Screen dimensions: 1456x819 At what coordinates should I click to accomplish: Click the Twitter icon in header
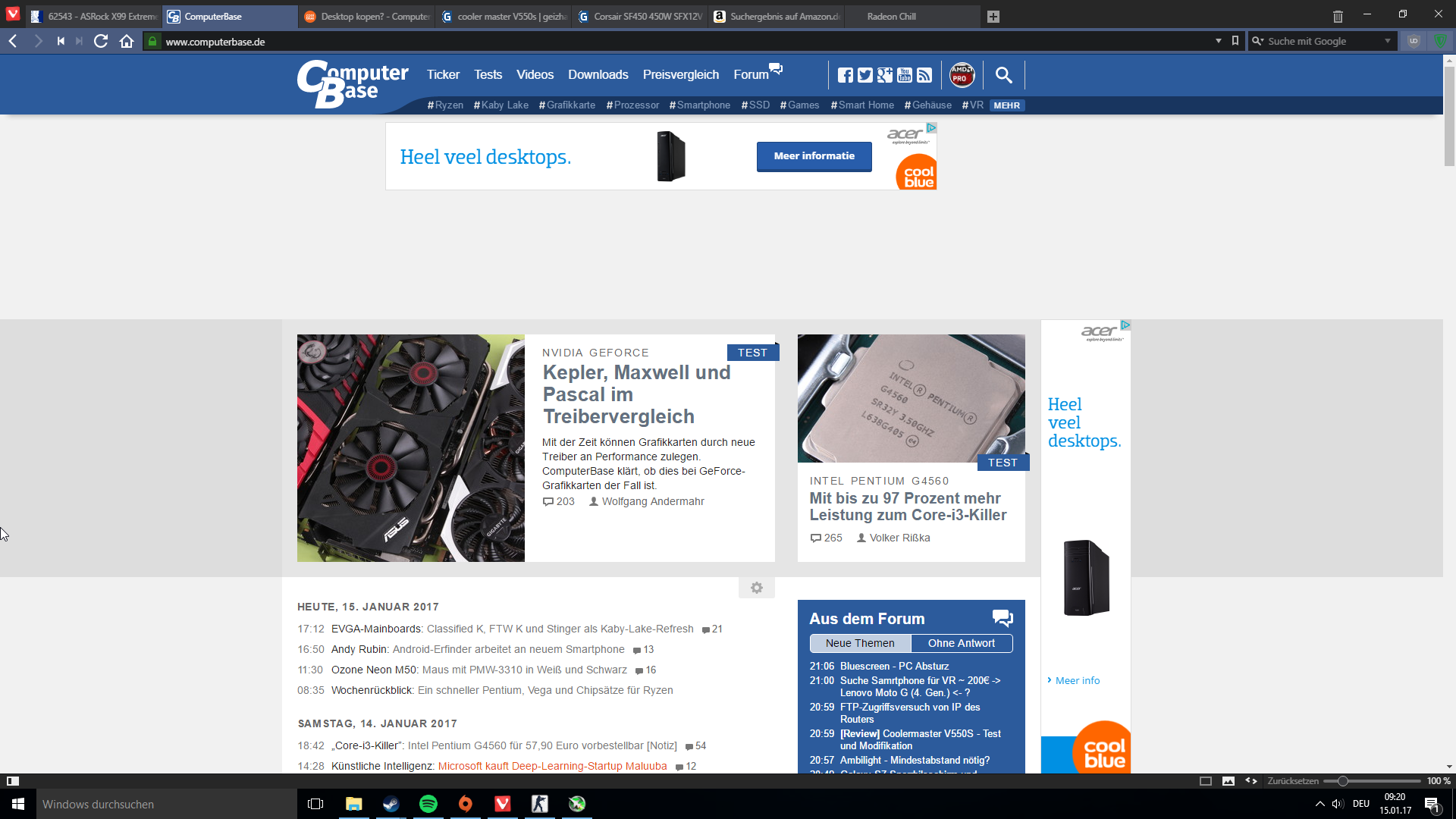[864, 75]
